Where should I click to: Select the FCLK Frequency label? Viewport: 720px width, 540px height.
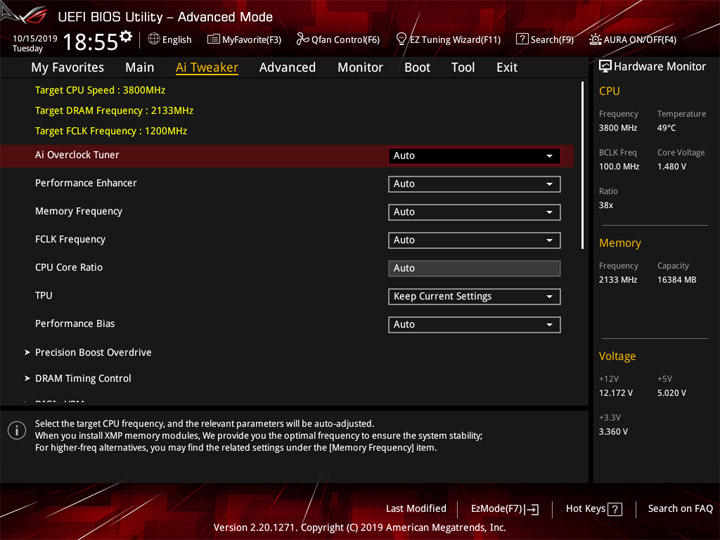click(x=70, y=239)
